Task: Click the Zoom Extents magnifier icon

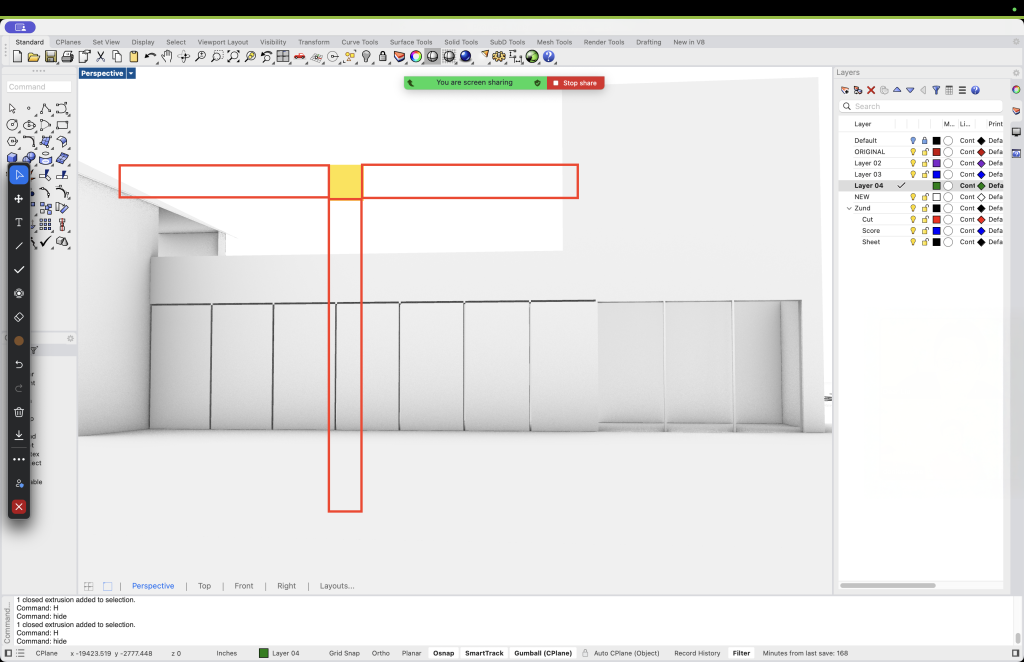Action: [x=233, y=57]
